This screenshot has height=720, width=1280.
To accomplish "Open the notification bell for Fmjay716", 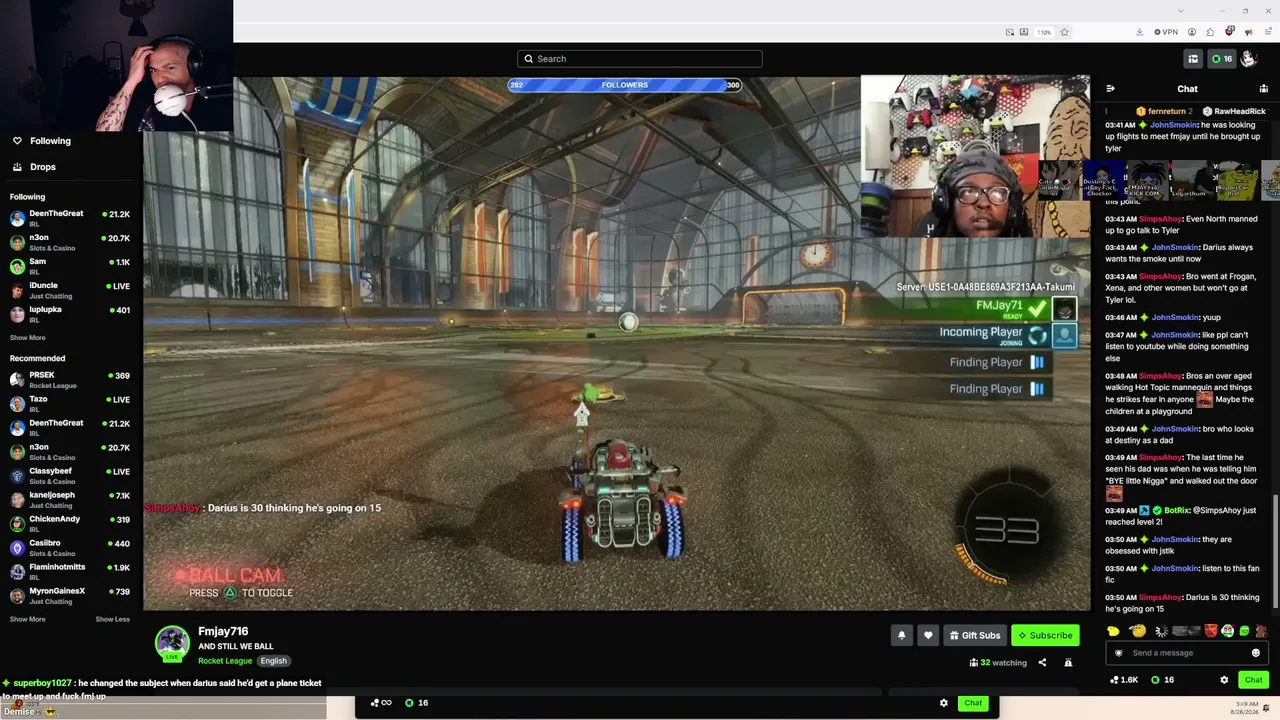I will [901, 635].
